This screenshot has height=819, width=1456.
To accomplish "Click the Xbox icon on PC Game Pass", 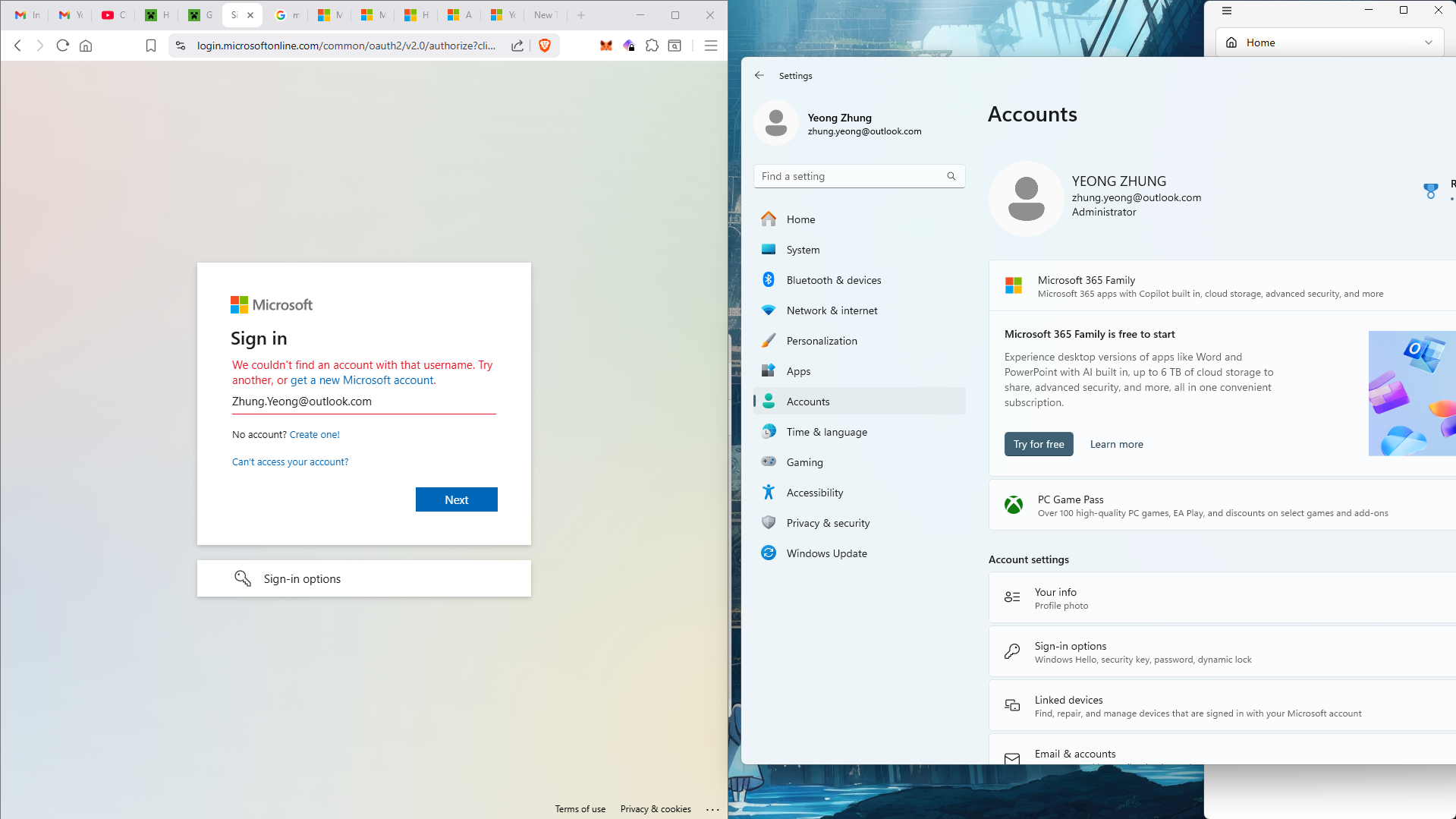I will 1014,505.
